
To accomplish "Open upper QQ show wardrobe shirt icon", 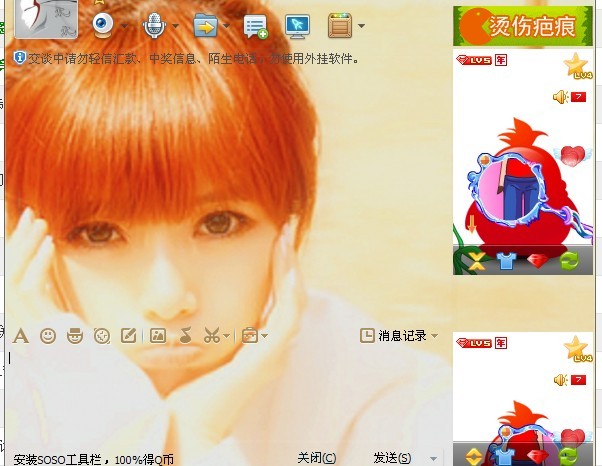I will tap(506, 261).
